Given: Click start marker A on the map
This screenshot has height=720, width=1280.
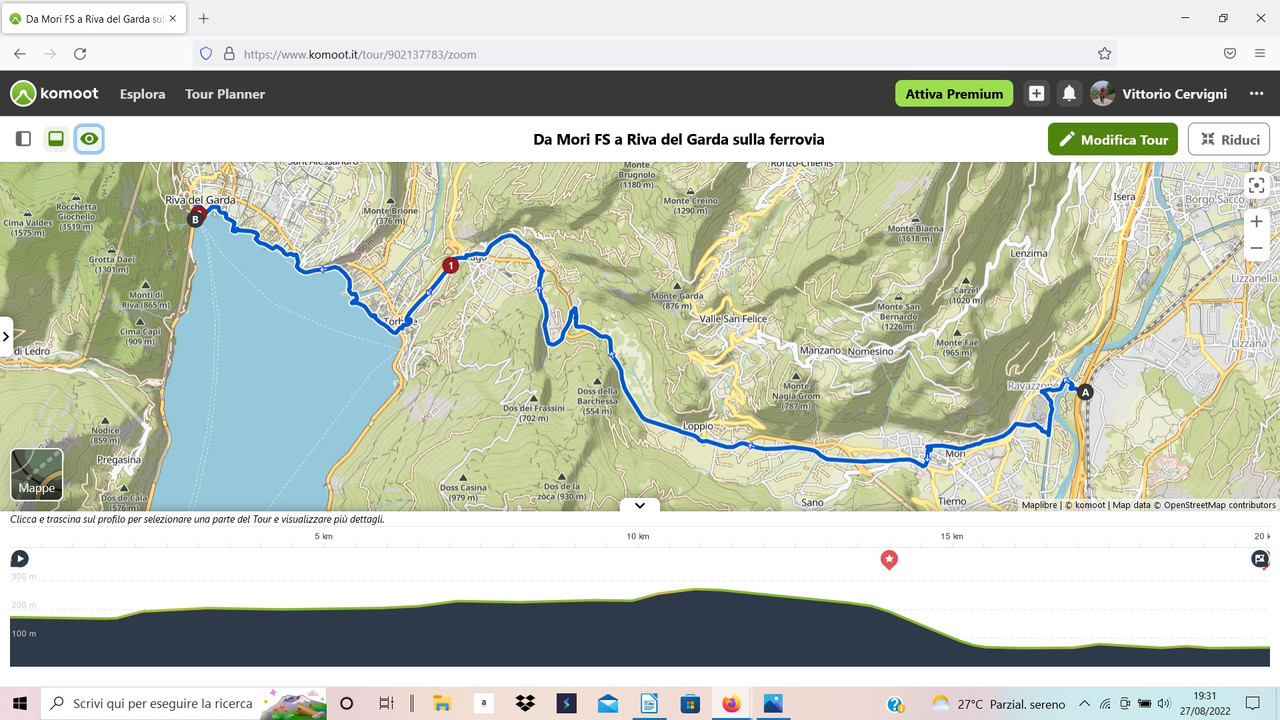Looking at the screenshot, I should (1085, 393).
